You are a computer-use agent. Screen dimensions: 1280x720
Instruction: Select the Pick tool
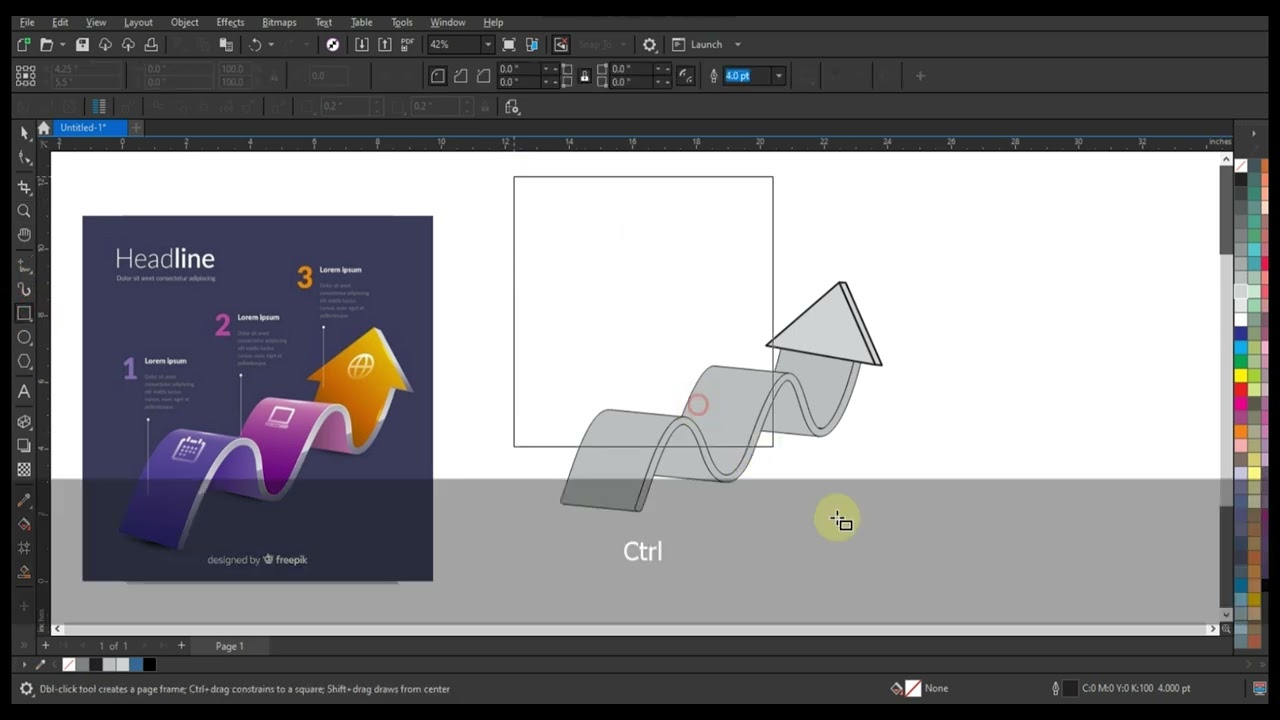pos(24,133)
